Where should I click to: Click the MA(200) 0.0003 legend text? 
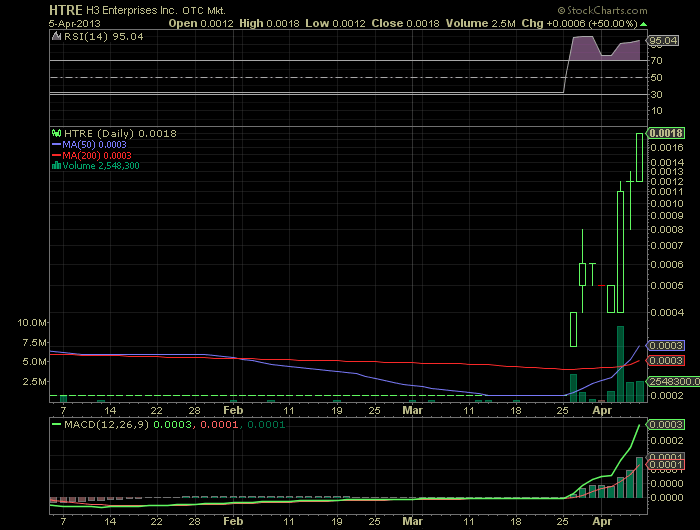click(x=97, y=155)
